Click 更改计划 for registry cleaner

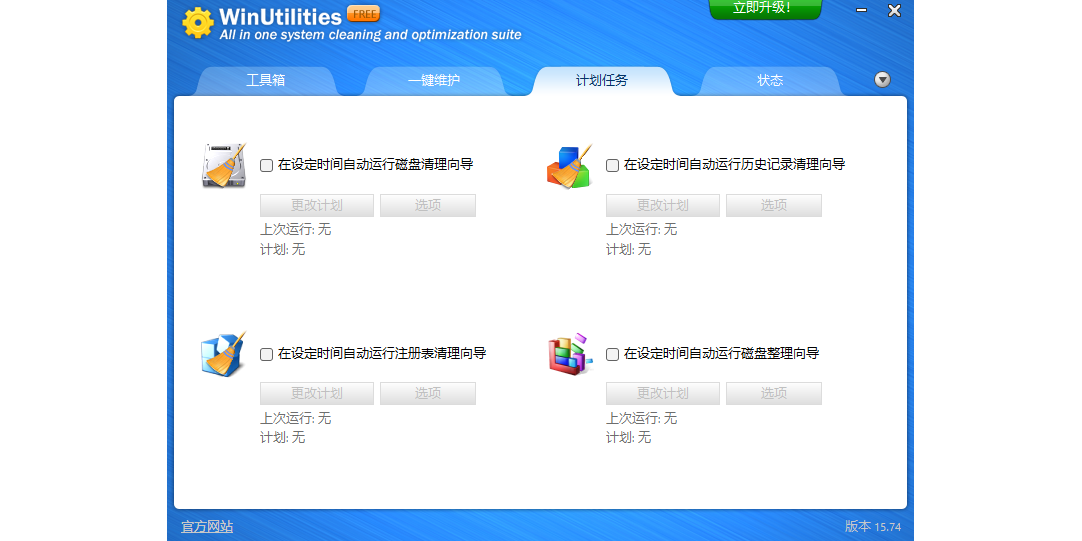pos(317,393)
